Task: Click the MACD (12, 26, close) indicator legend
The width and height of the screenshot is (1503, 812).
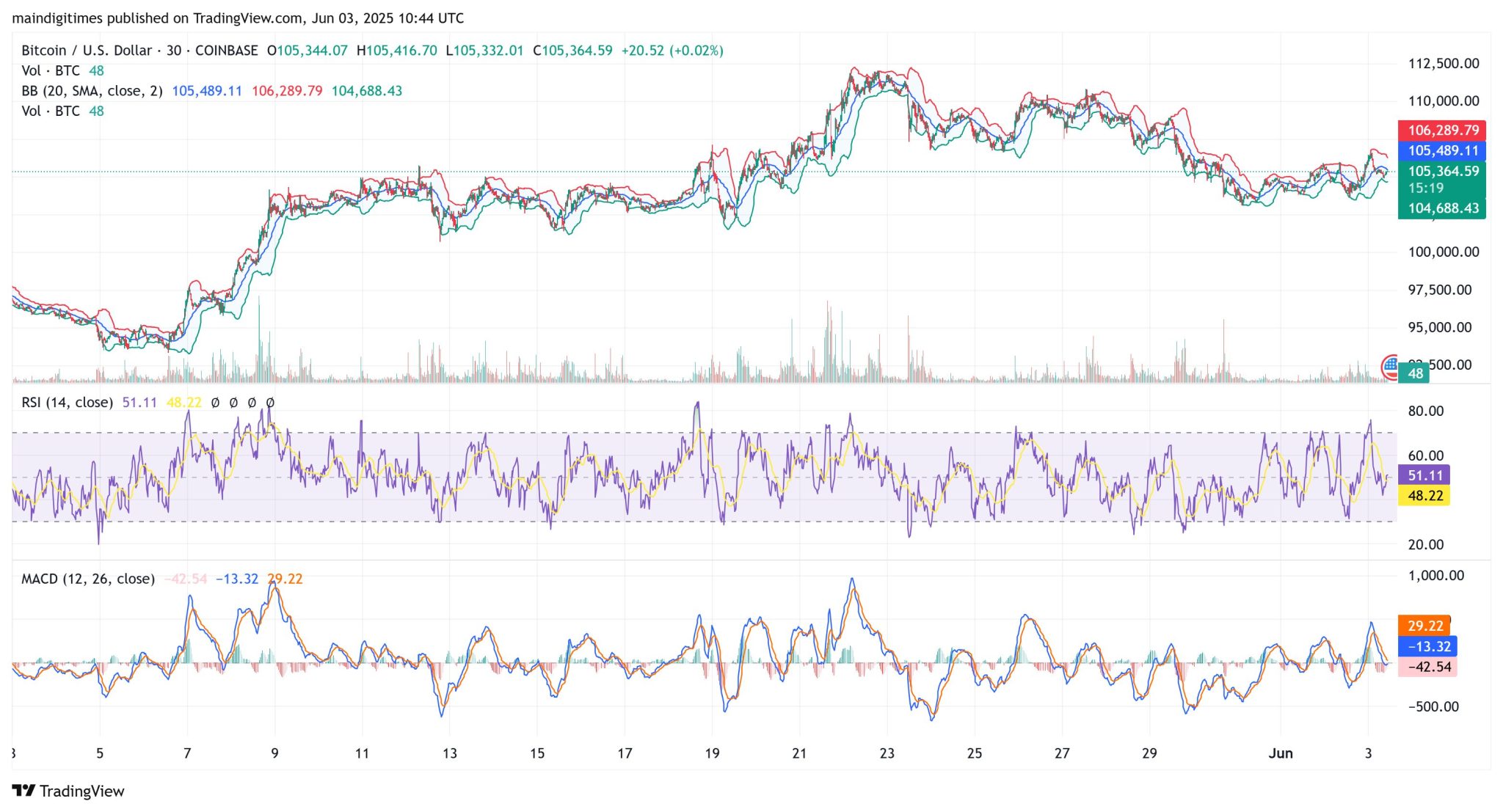Action: (87, 579)
